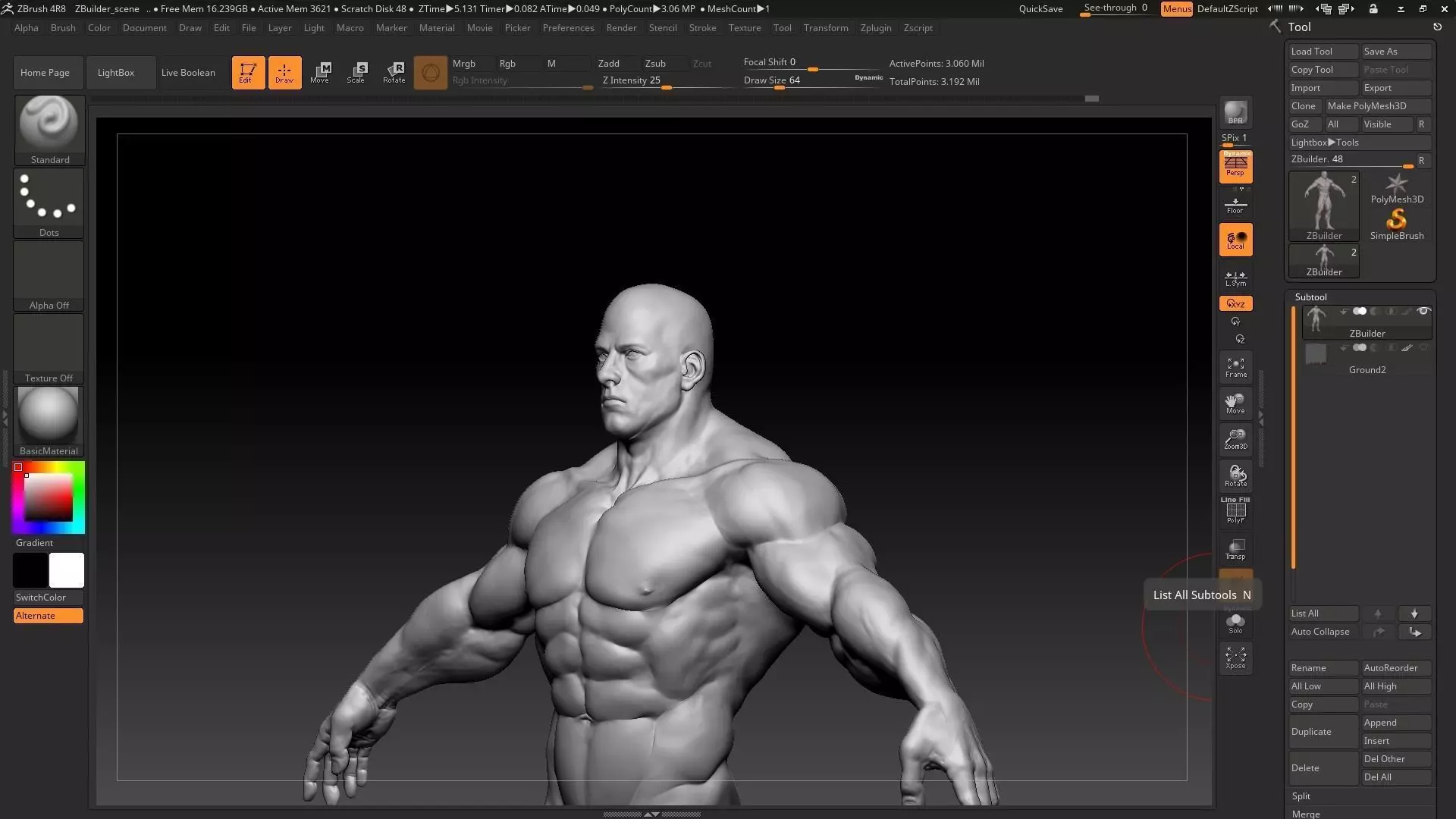
Task: Click the BPR render icon
Action: click(x=1235, y=113)
